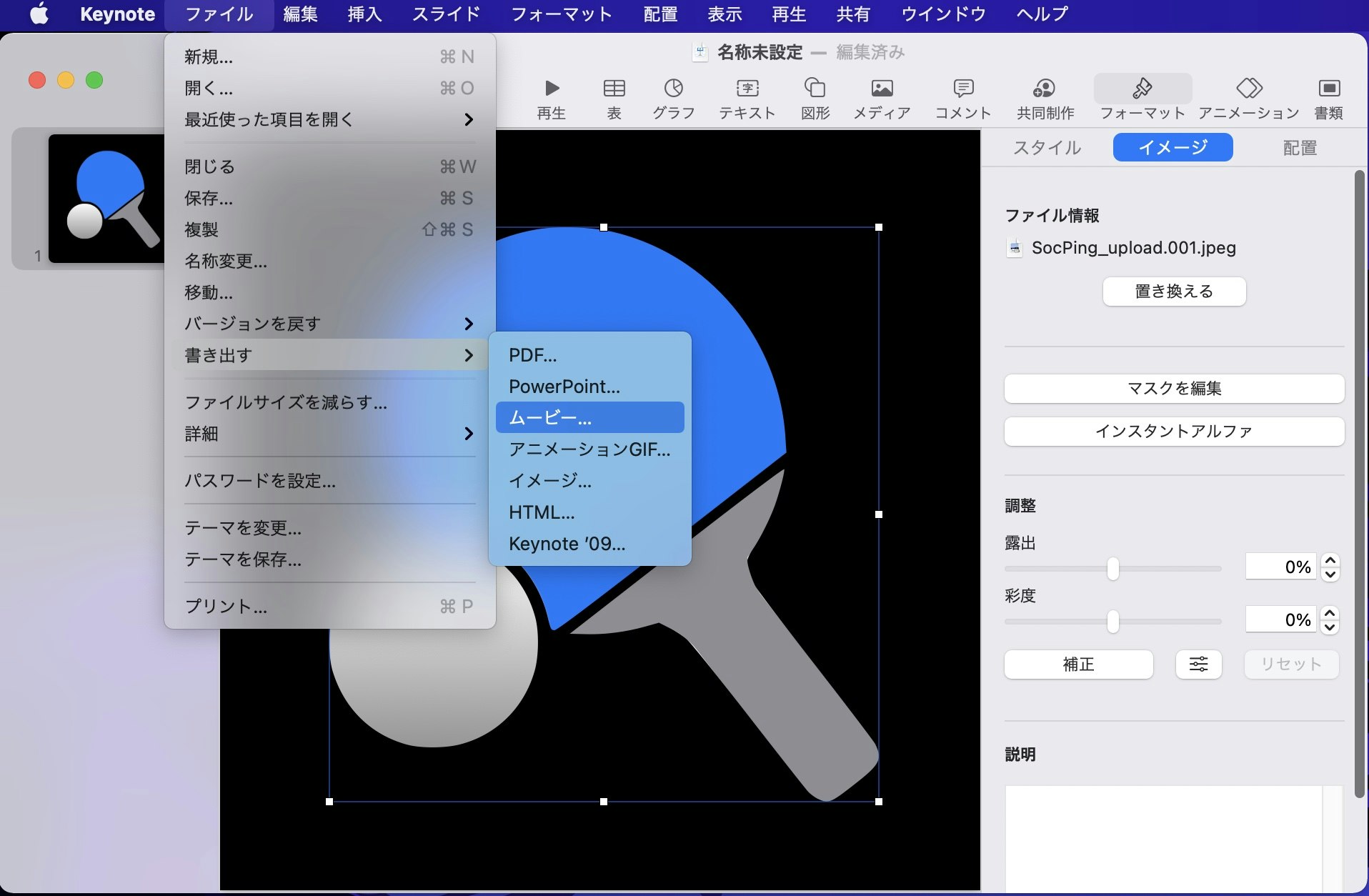Click the document icon beside 名称未設定 title
Screen dimensions: 1369x896
700,52
